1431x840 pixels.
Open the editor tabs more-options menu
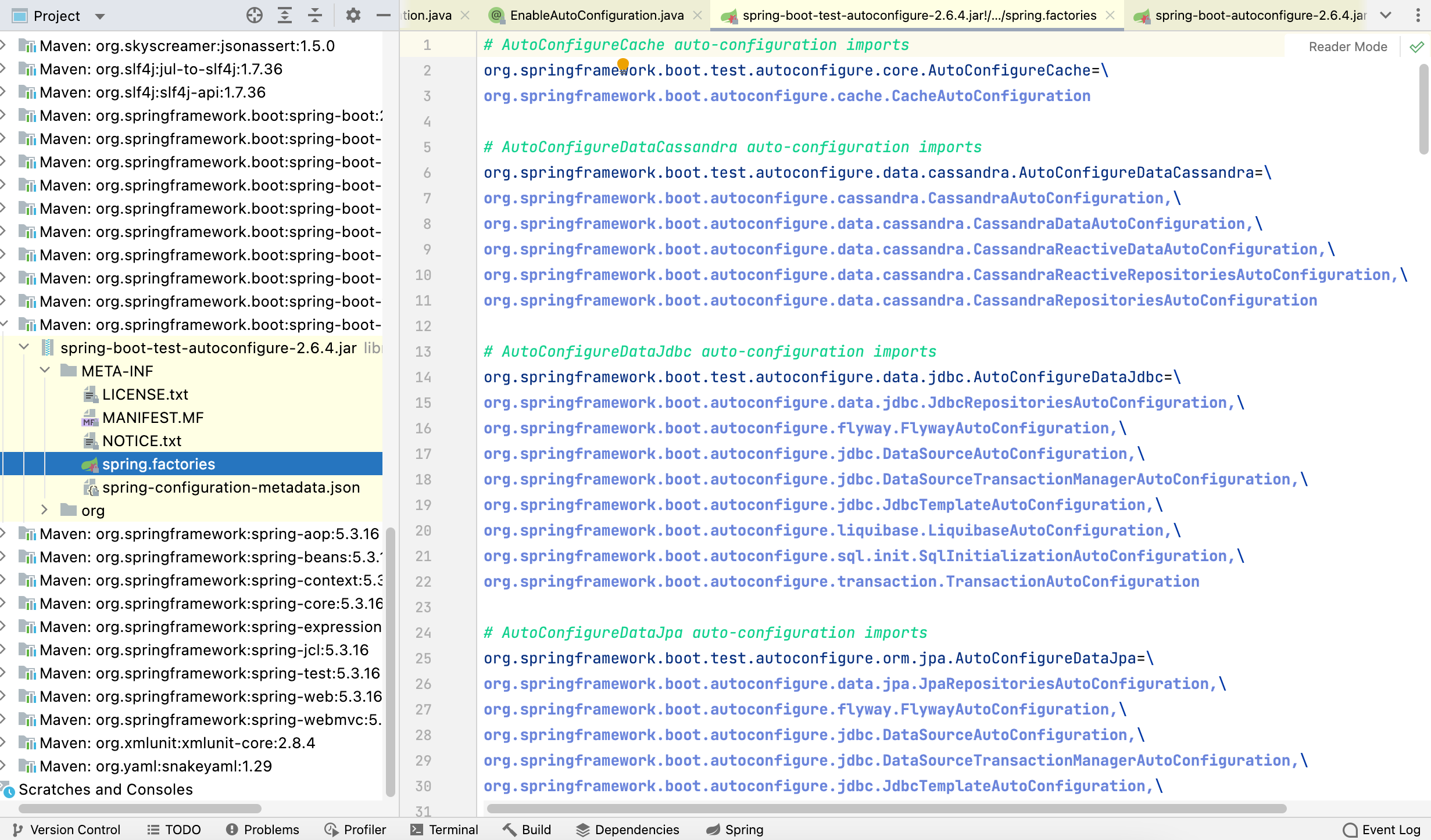(x=1418, y=16)
